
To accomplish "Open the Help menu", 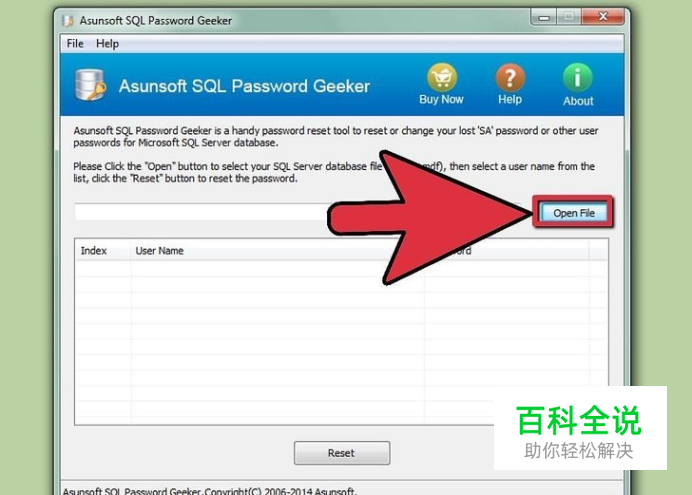I will click(107, 44).
